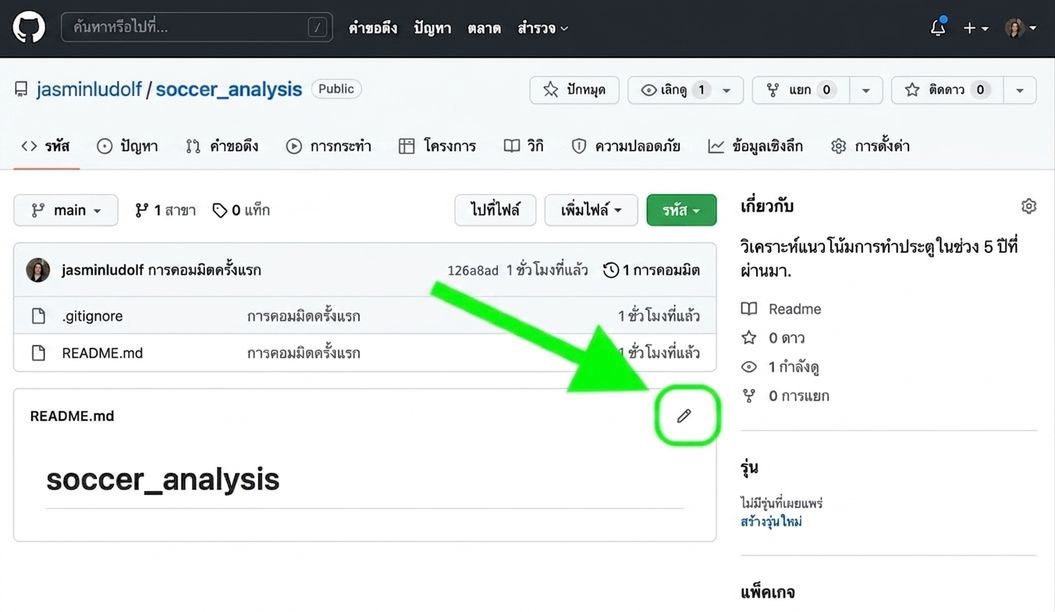Click the file icon beside README.md row
This screenshot has width=1055, height=612.
pyautogui.click(x=38, y=353)
